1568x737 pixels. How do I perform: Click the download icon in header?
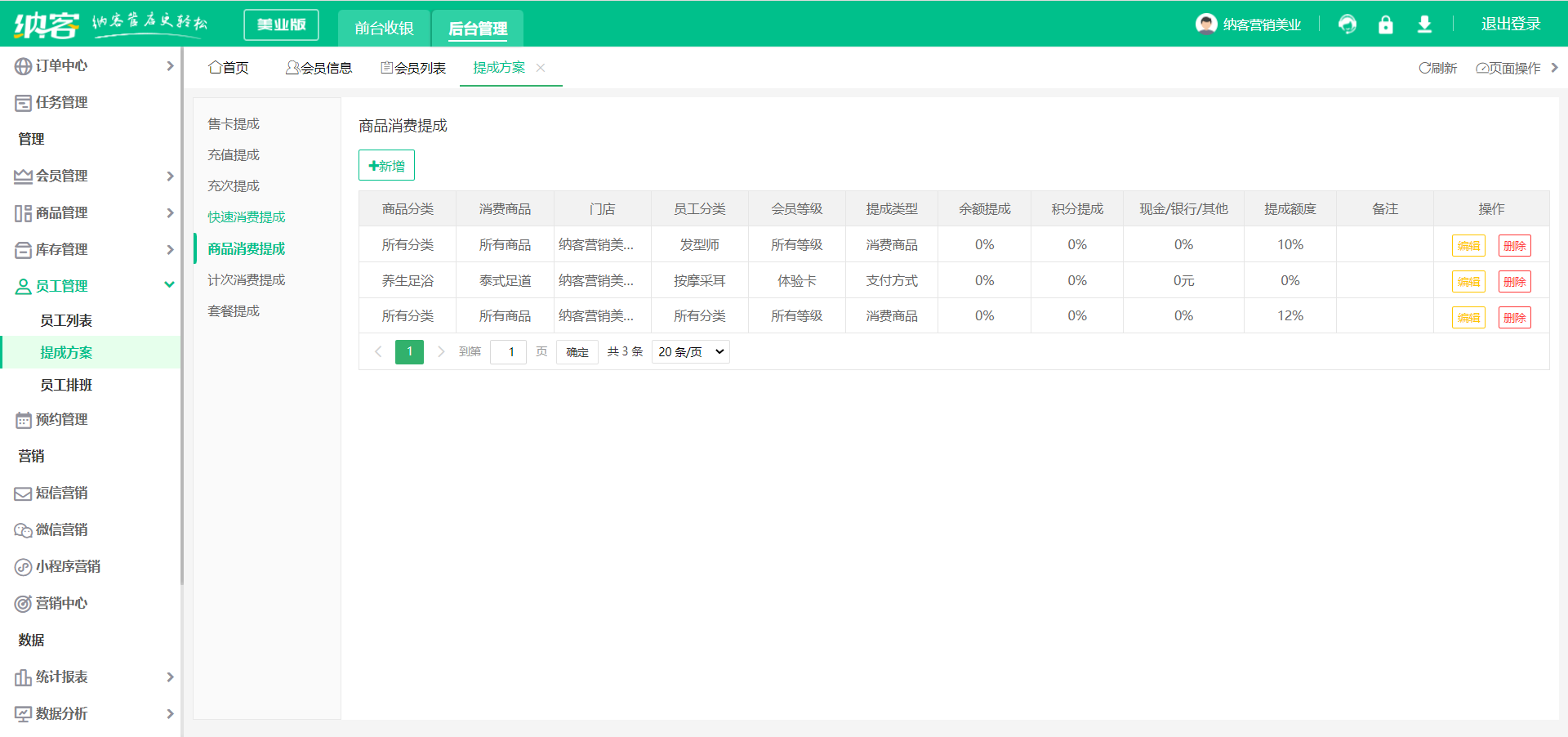click(x=1424, y=25)
